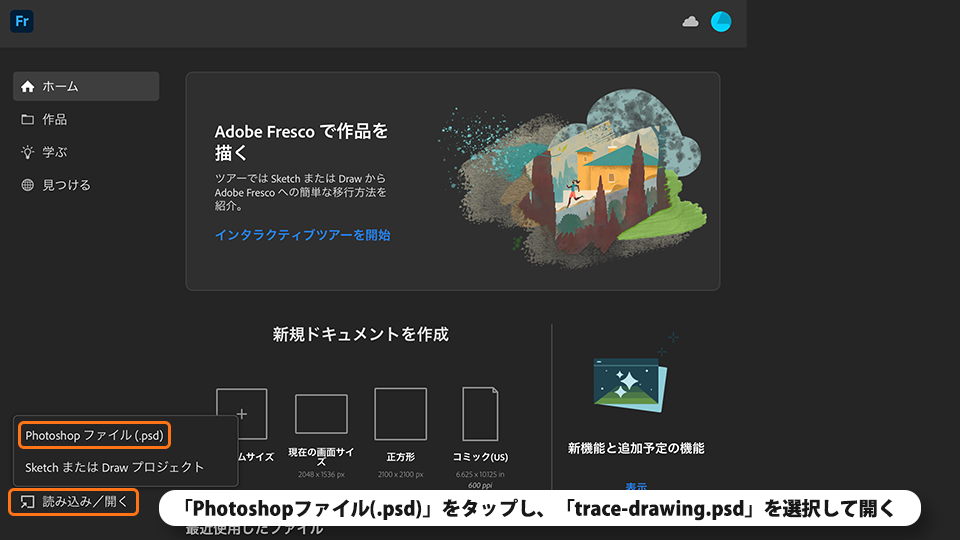Click the globe icon beside 見つける
Viewport: 960px width, 540px height.
pos(28,185)
